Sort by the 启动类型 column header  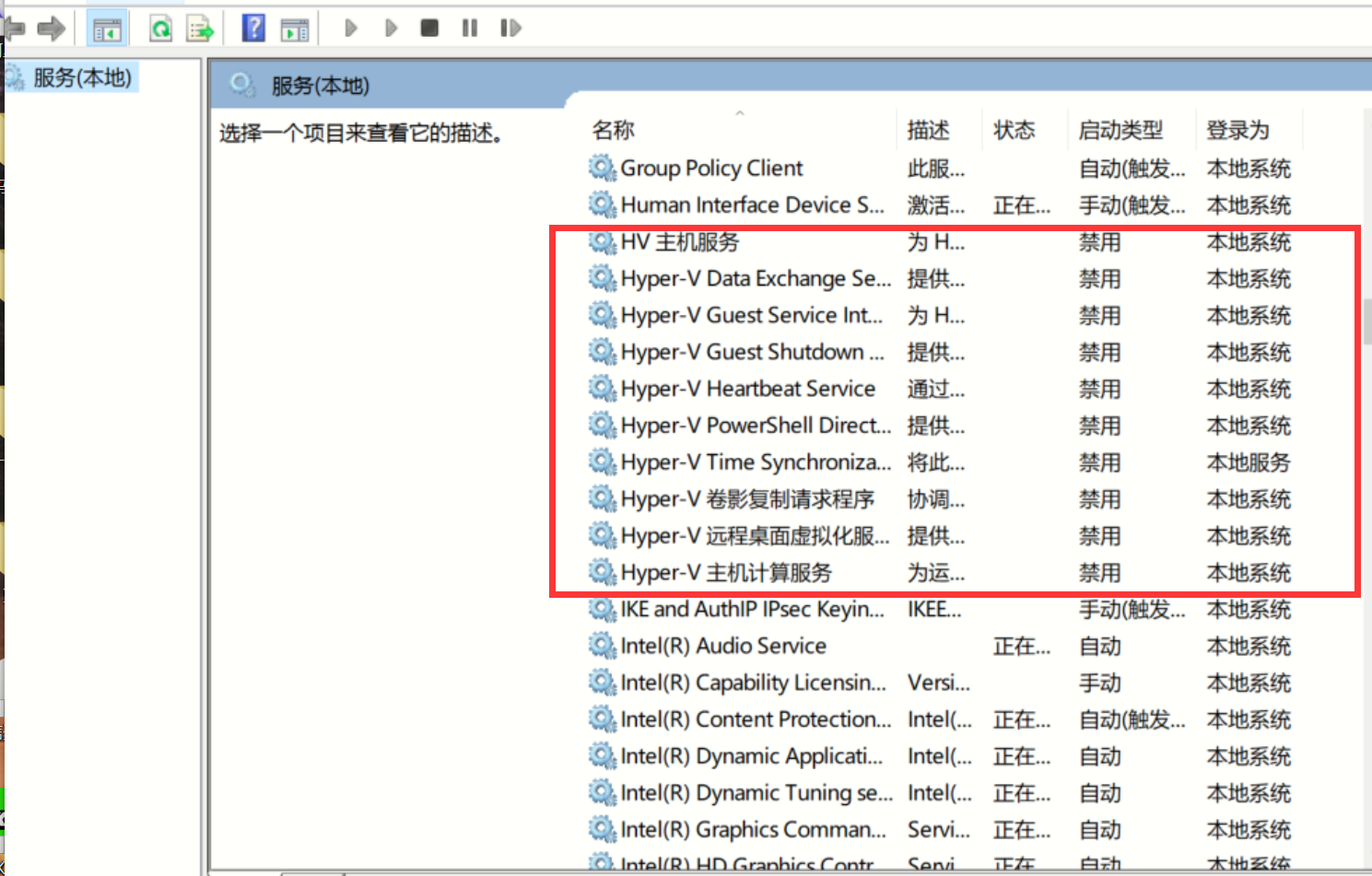pos(1120,131)
